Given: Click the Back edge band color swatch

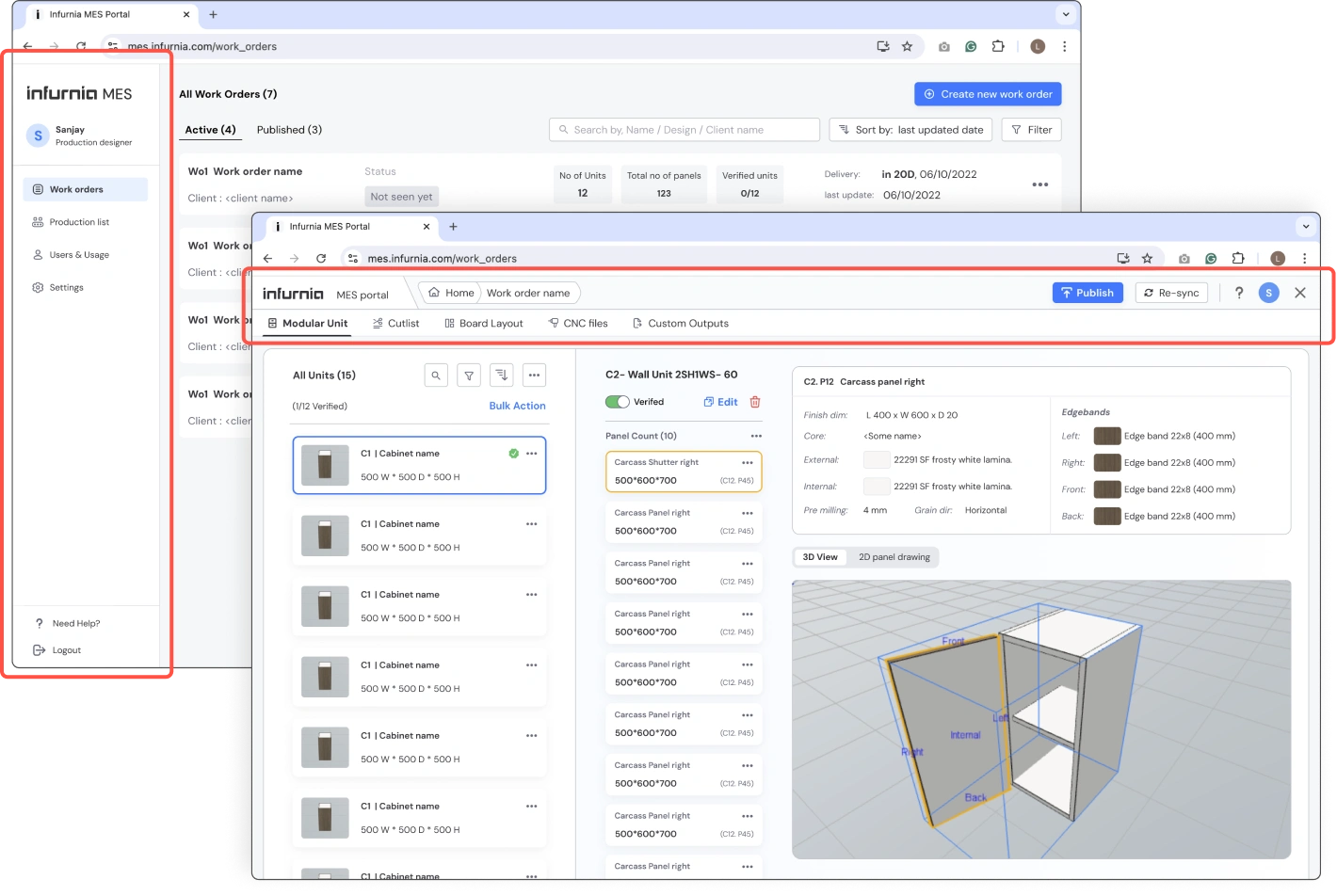Looking at the screenshot, I should click(x=1107, y=516).
